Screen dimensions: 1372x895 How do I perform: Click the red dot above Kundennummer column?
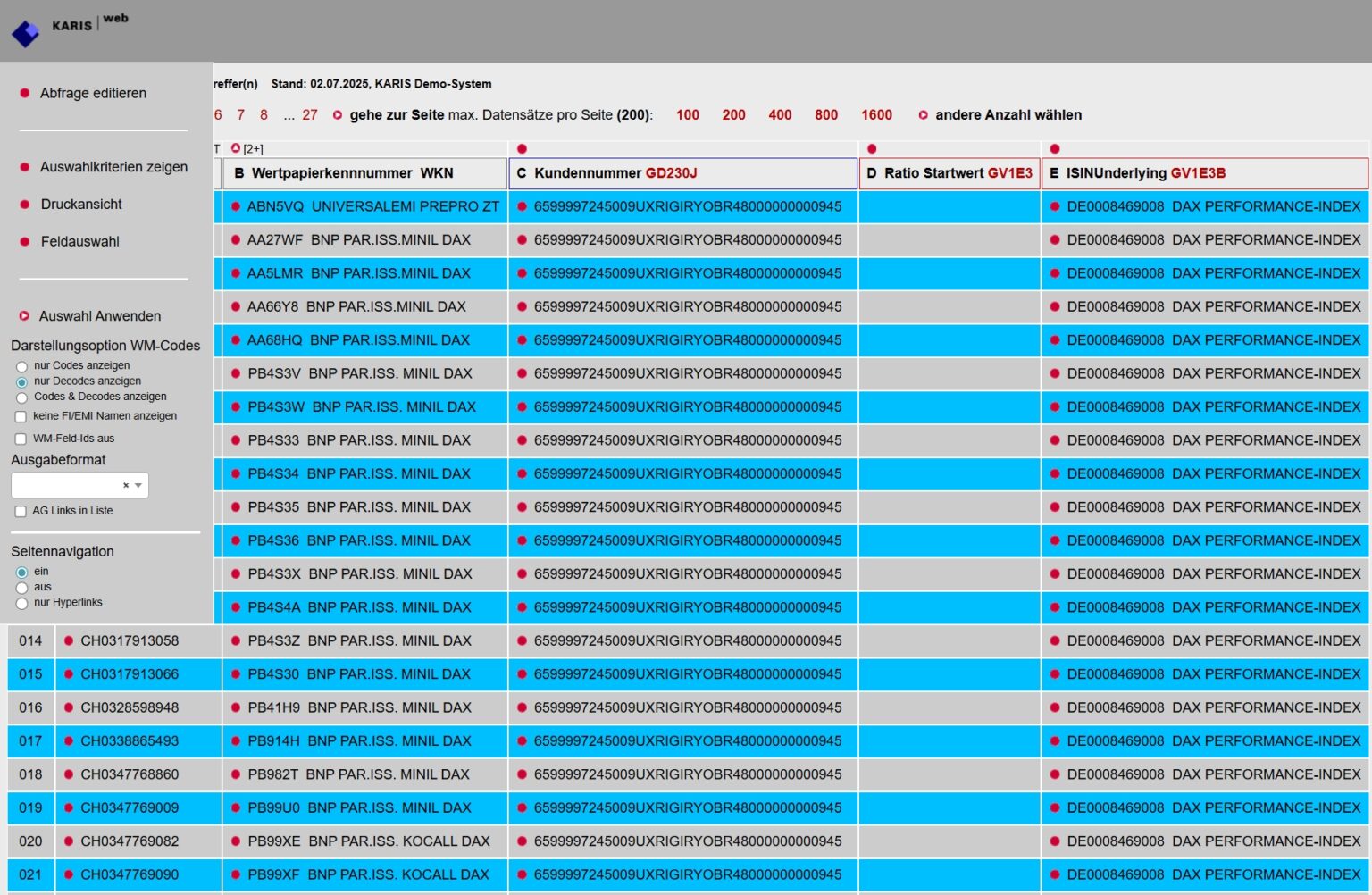(x=522, y=149)
